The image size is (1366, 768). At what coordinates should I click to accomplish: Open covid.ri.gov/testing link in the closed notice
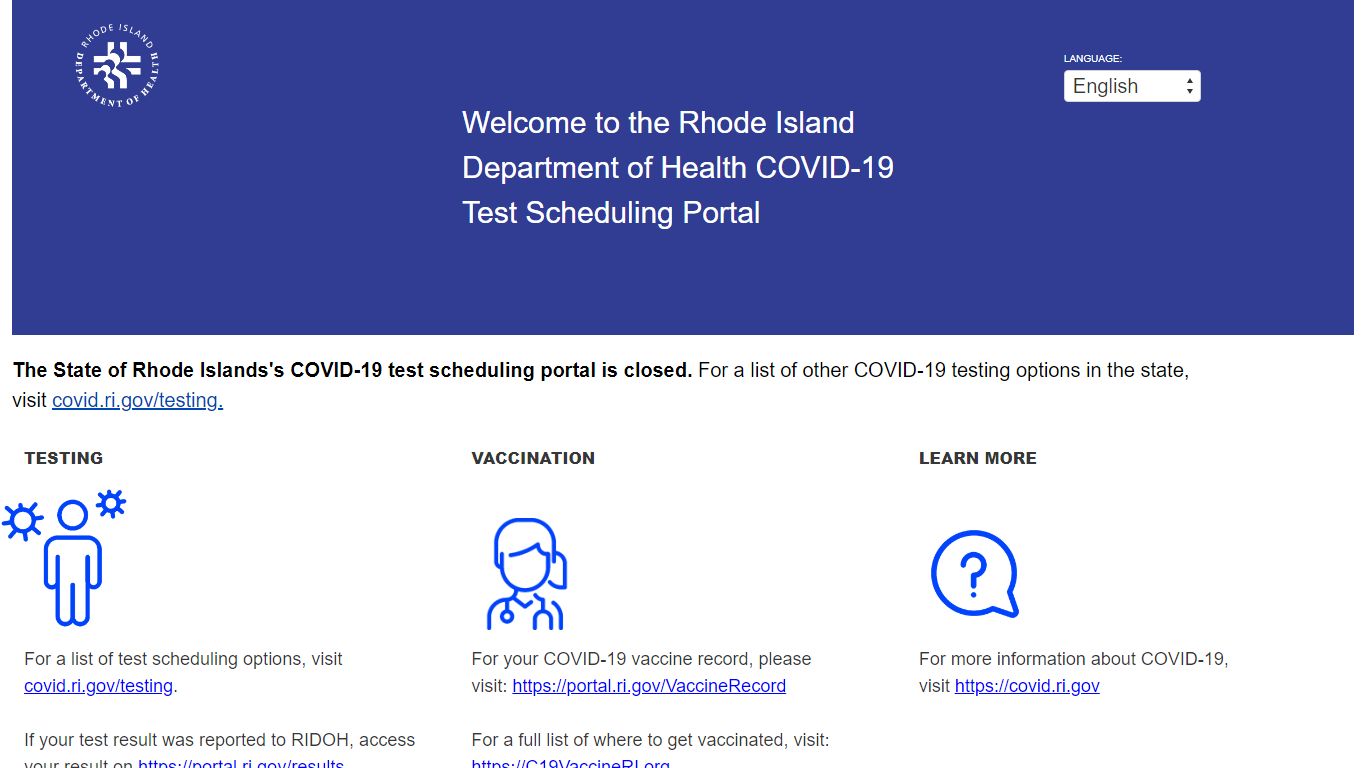click(137, 400)
